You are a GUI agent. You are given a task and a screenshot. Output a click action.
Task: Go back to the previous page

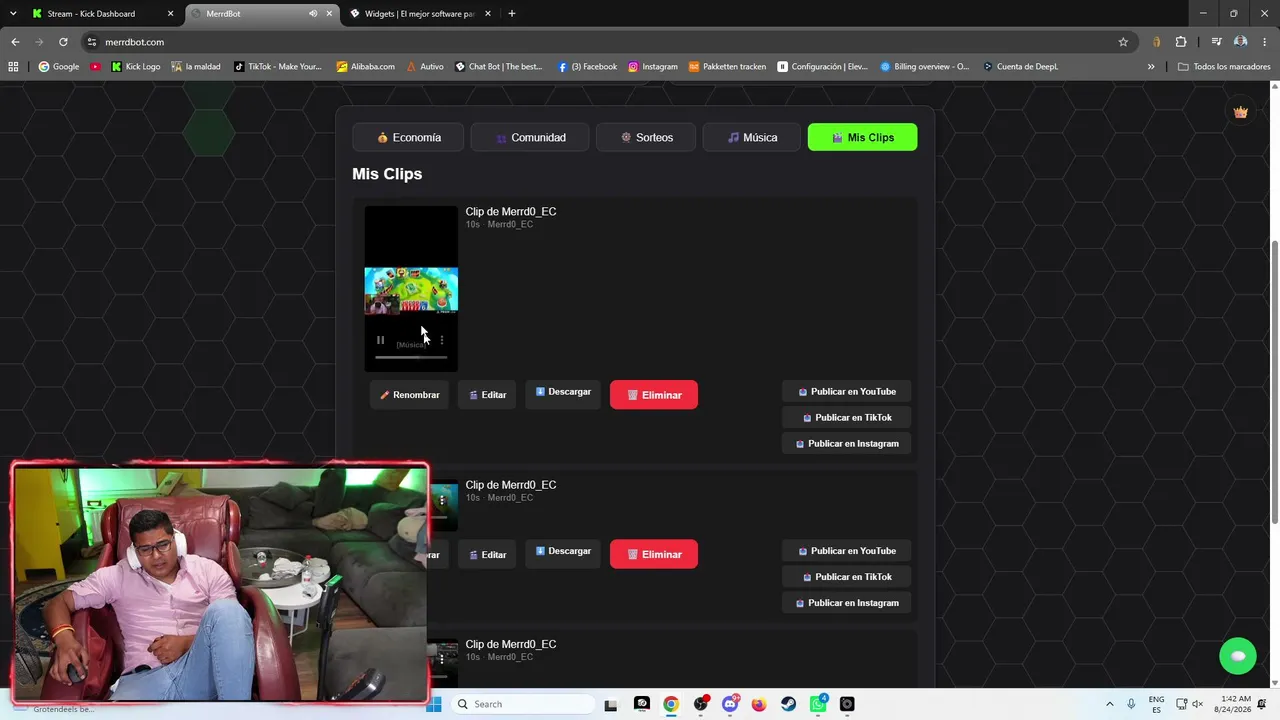point(15,42)
